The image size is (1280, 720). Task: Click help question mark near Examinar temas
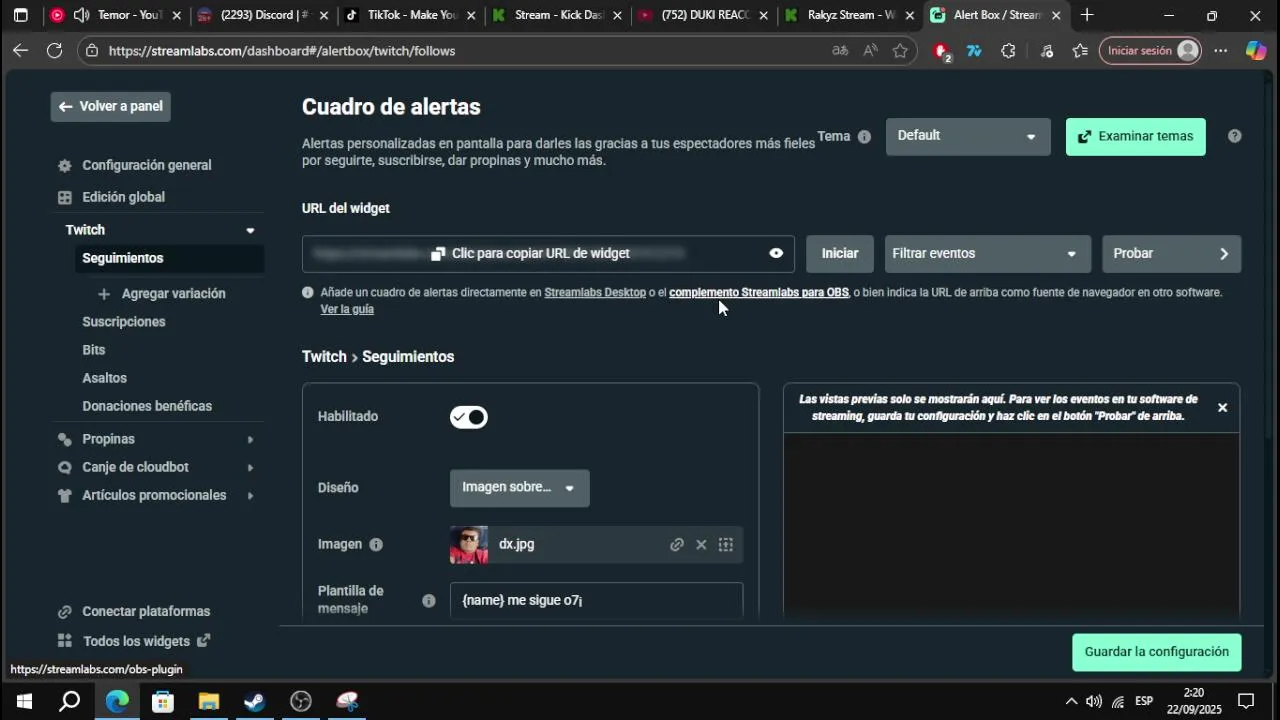(1235, 136)
